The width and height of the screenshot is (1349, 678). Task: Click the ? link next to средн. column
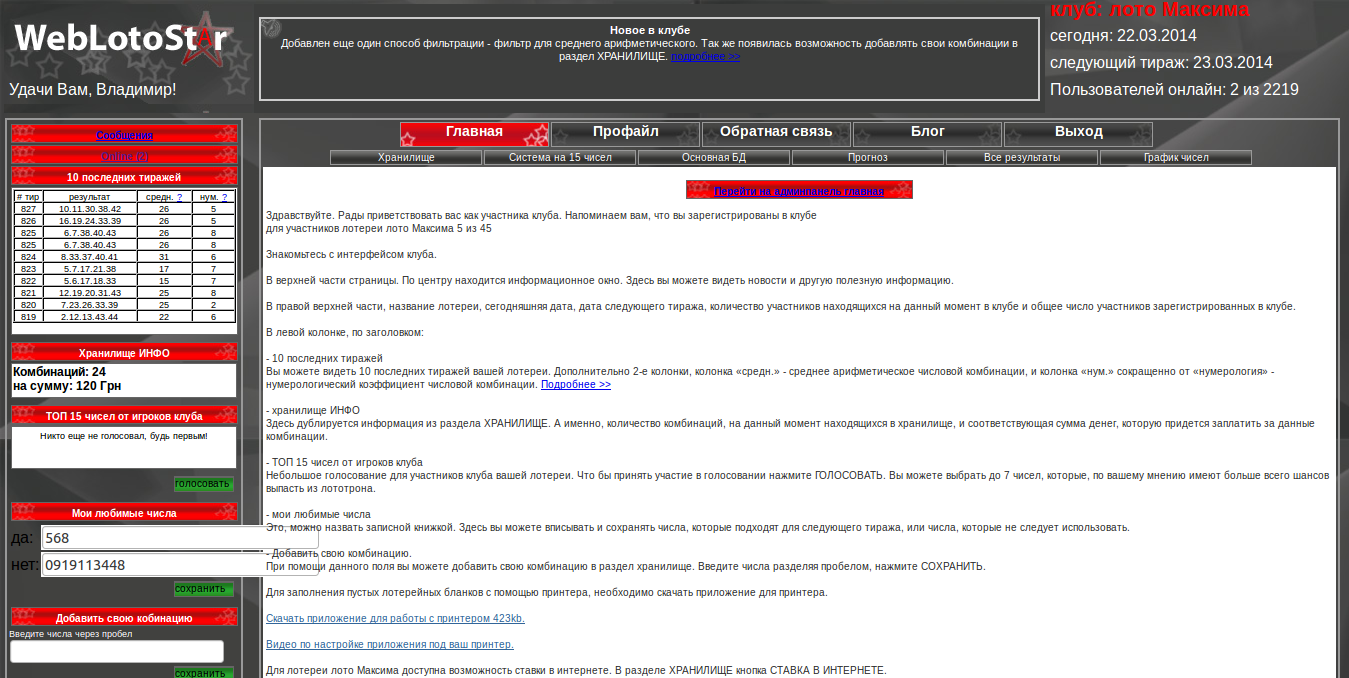pyautogui.click(x=179, y=197)
